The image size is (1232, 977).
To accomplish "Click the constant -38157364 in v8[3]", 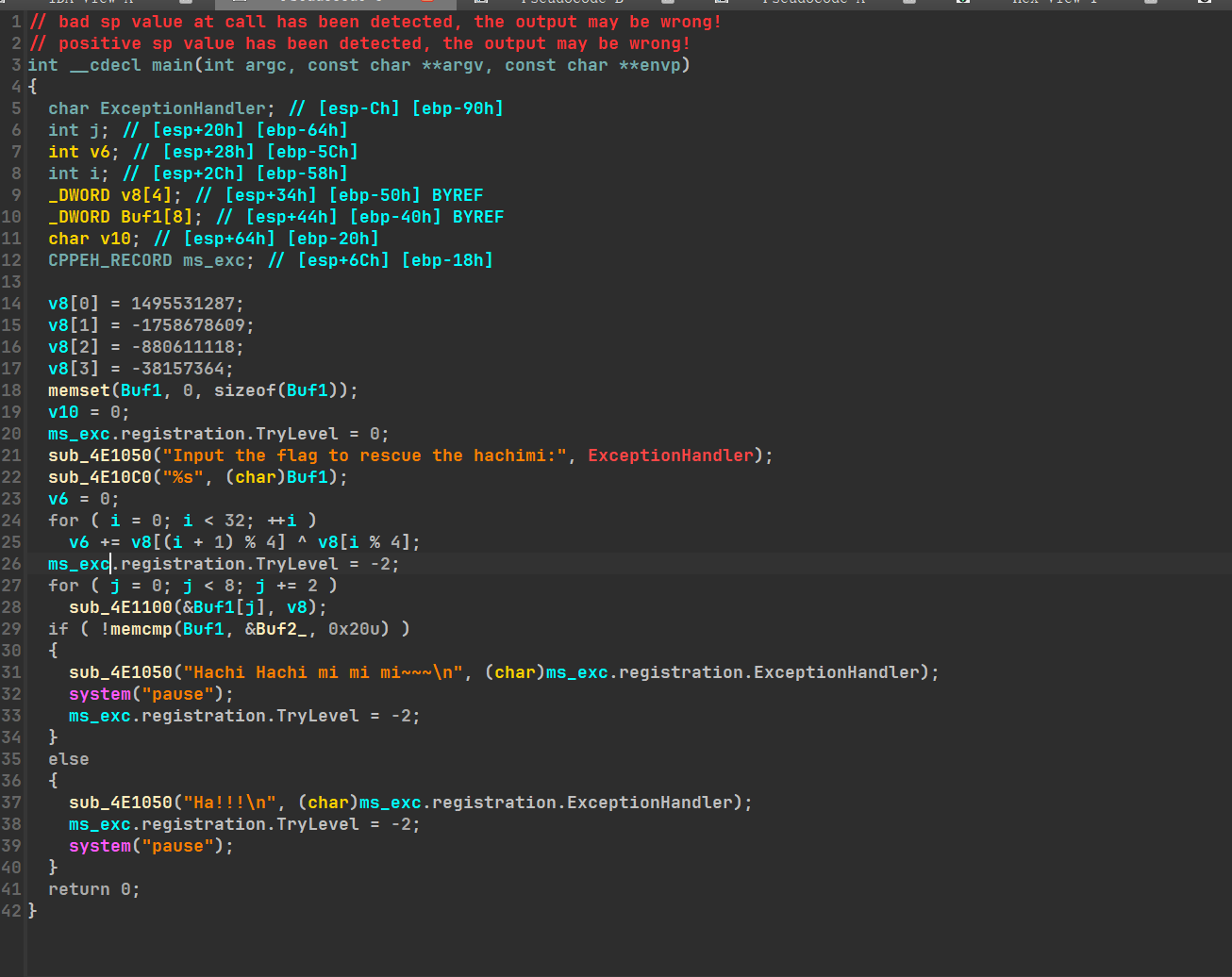I will point(182,369).
